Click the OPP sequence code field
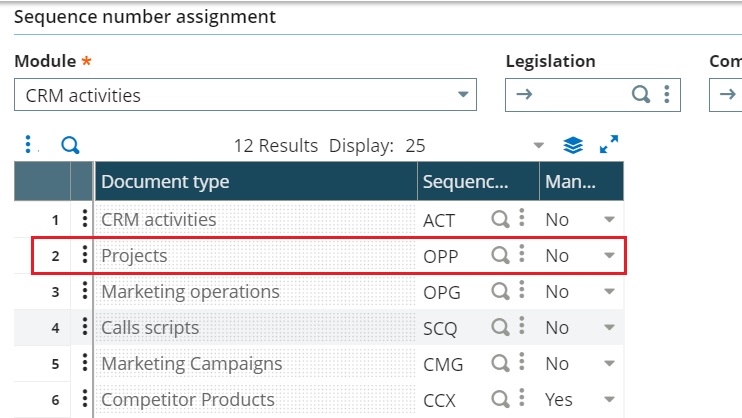 [454, 256]
